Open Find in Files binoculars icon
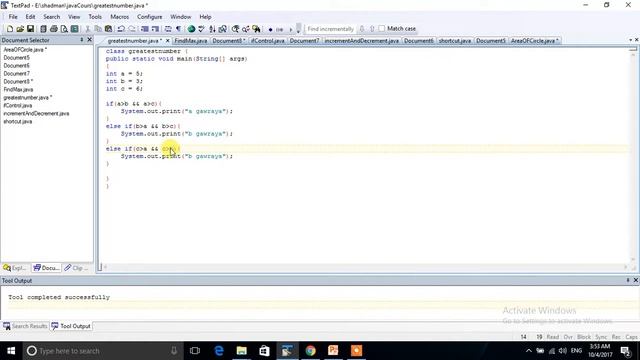 tap(256, 29)
